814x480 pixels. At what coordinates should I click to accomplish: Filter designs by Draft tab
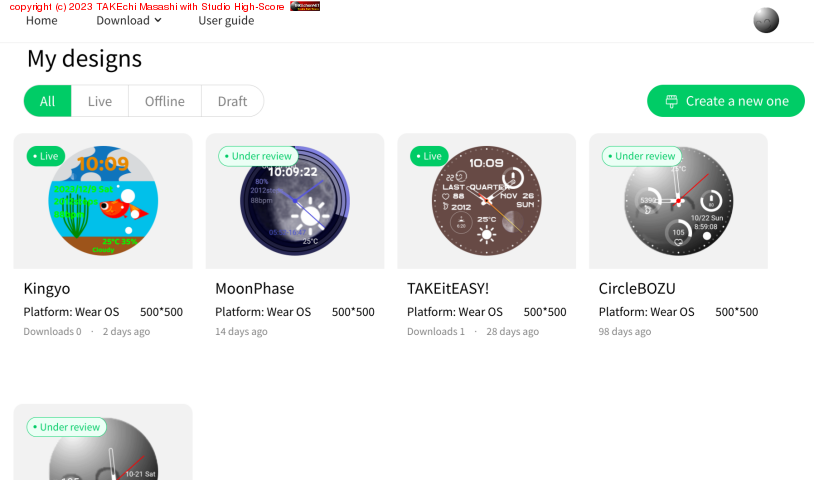click(232, 101)
